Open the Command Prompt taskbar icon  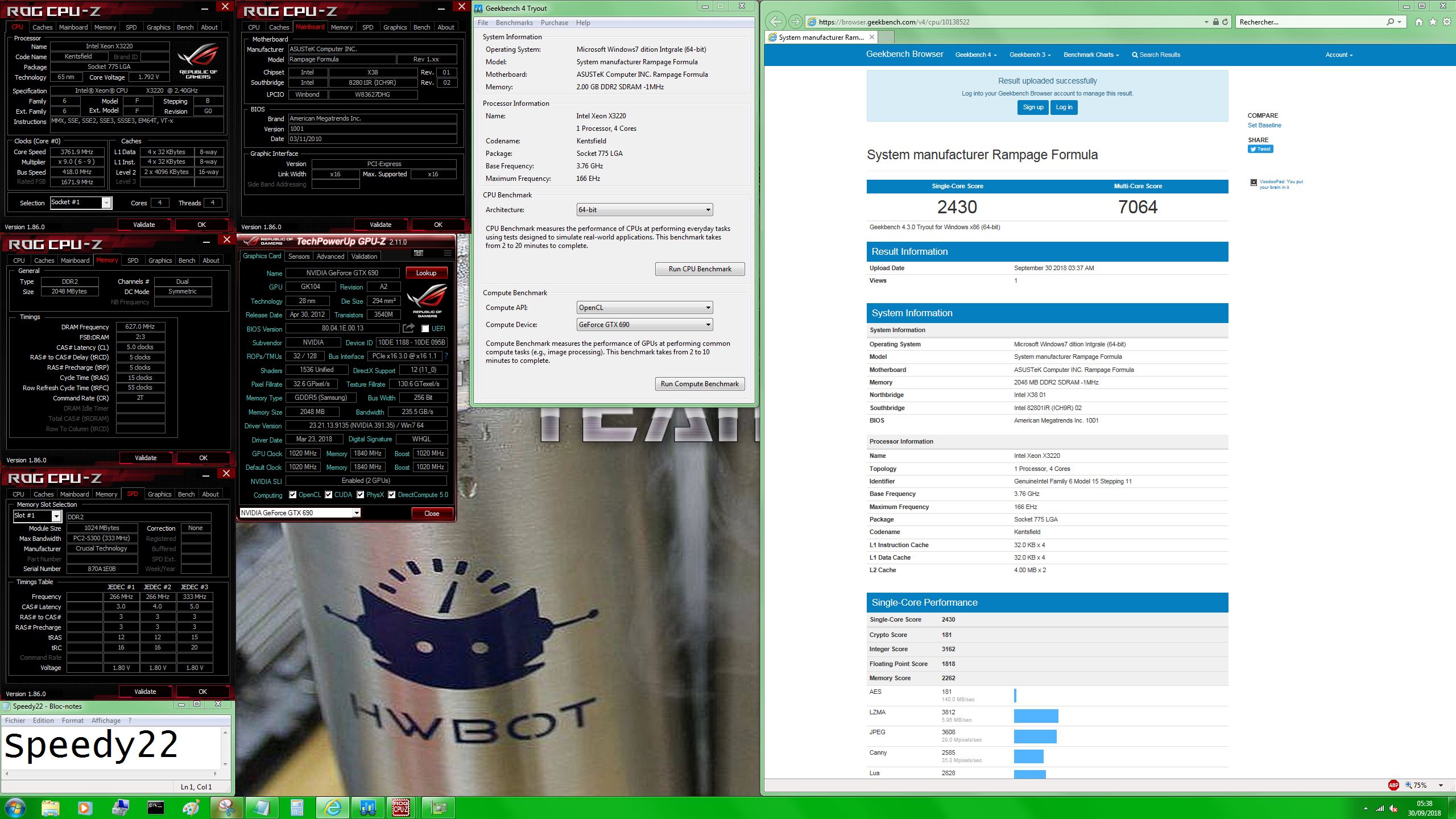pyautogui.click(x=156, y=808)
